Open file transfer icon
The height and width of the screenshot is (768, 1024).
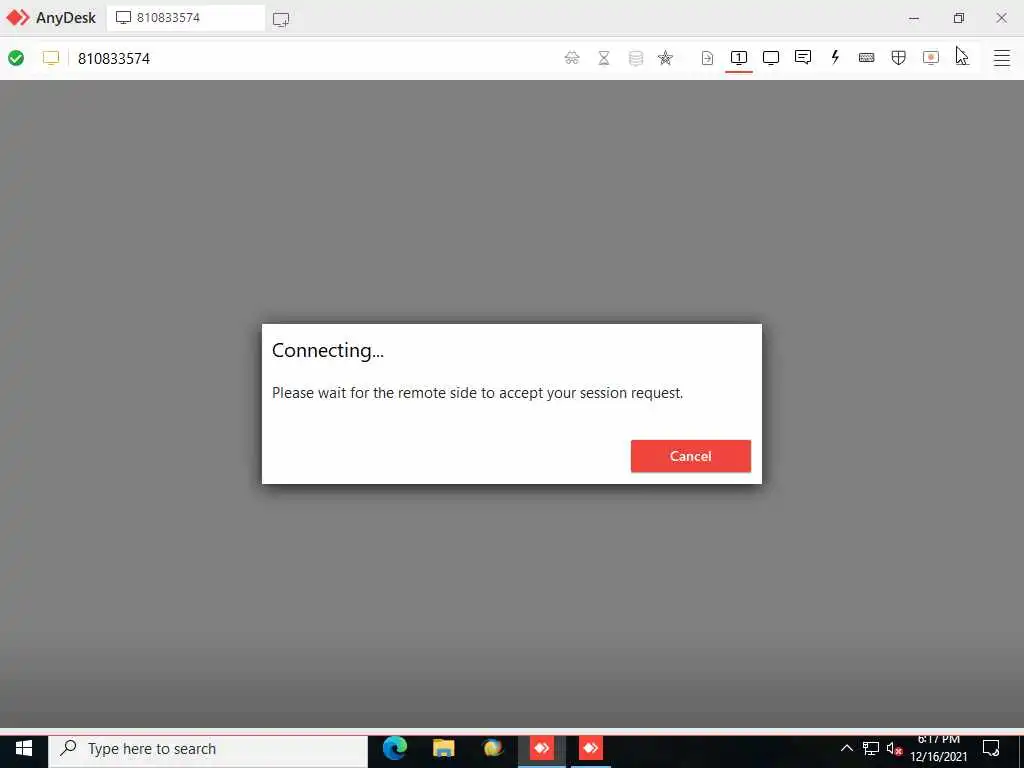tap(707, 58)
